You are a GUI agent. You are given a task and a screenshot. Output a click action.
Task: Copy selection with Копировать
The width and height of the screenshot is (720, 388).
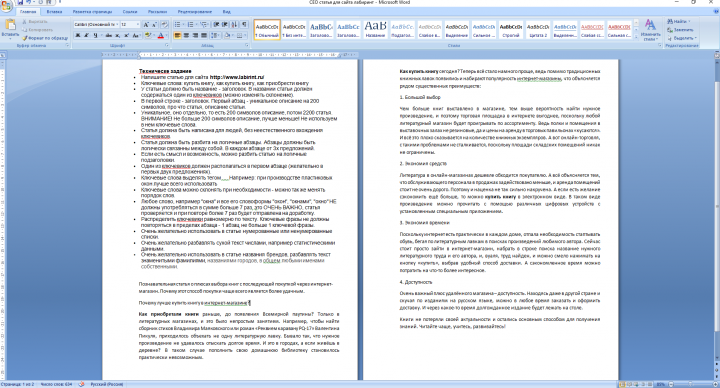click(x=38, y=30)
